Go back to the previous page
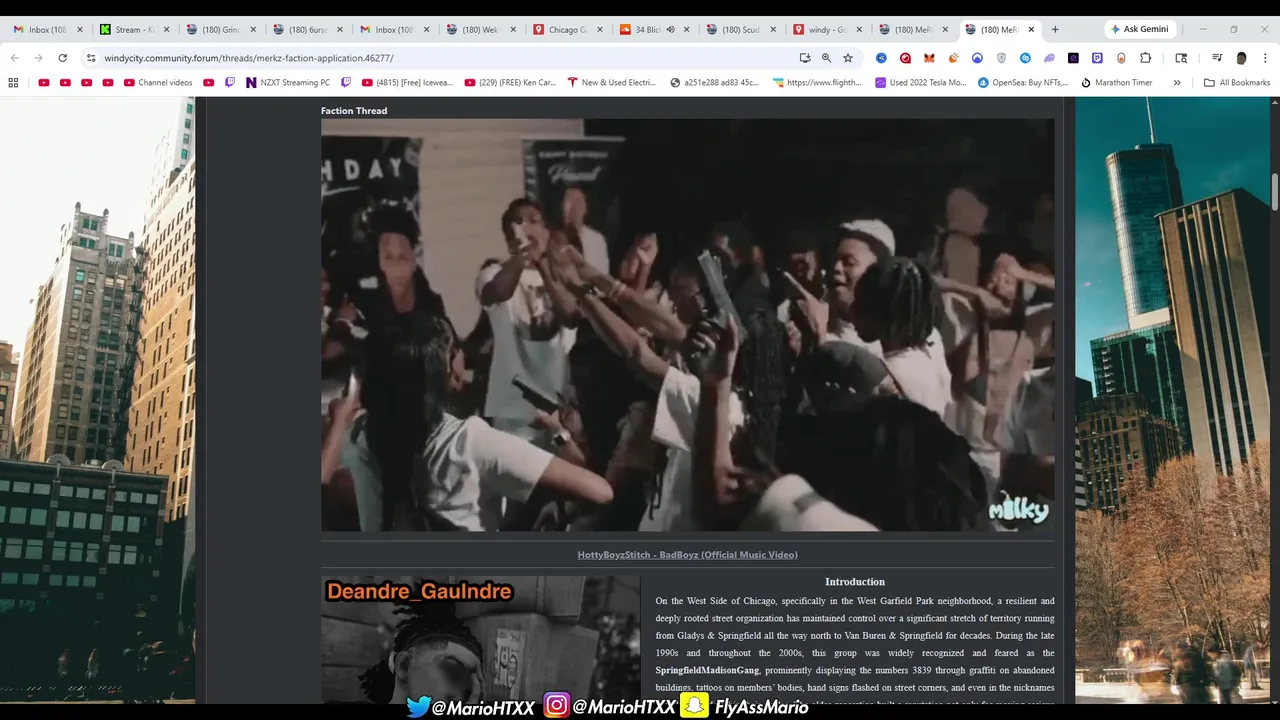Viewport: 1280px width, 720px height. (x=14, y=58)
